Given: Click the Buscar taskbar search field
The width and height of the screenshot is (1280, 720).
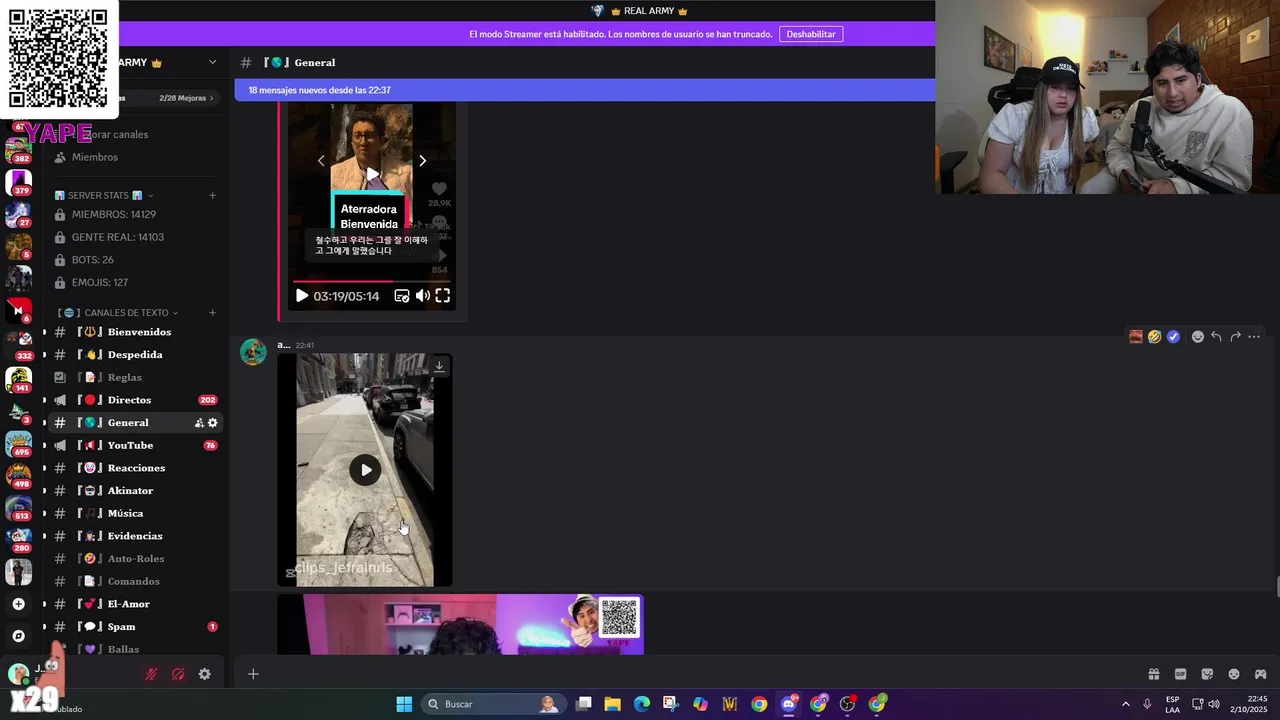Looking at the screenshot, I should [492, 704].
